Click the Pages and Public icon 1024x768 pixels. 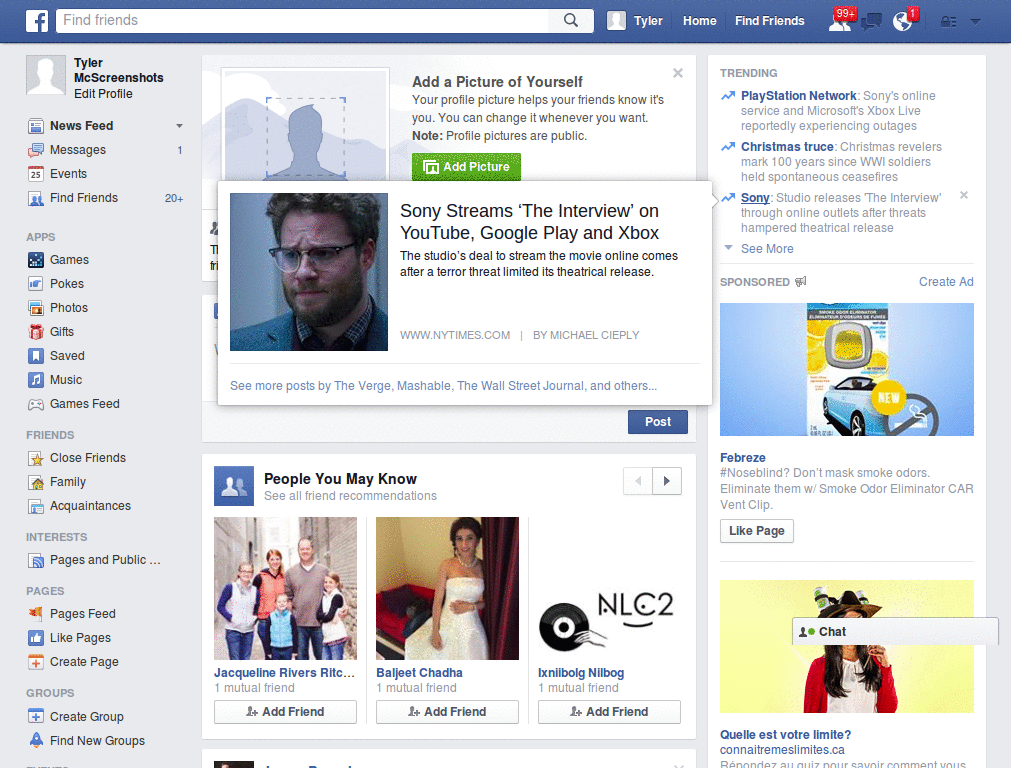pyautogui.click(x=36, y=560)
